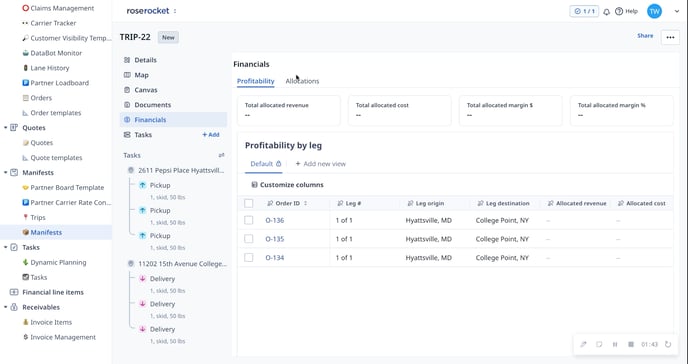Click the Share link
This screenshot has height=364, width=688.
point(645,36)
